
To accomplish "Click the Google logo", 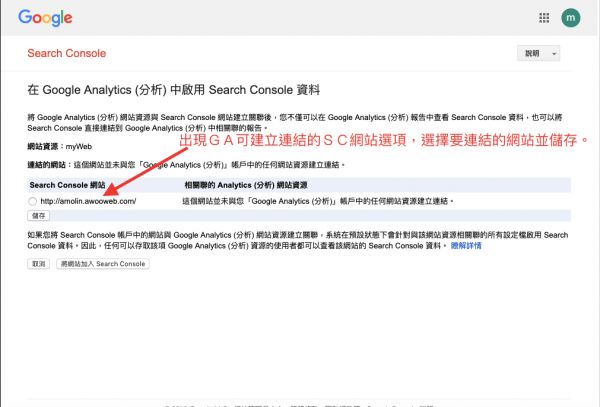I will (45, 18).
